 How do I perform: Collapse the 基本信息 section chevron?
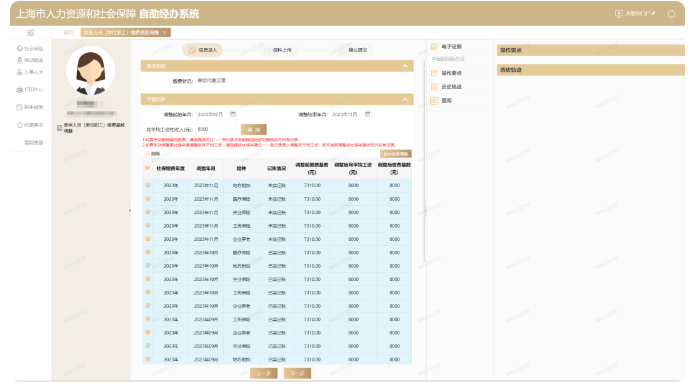(405, 66)
